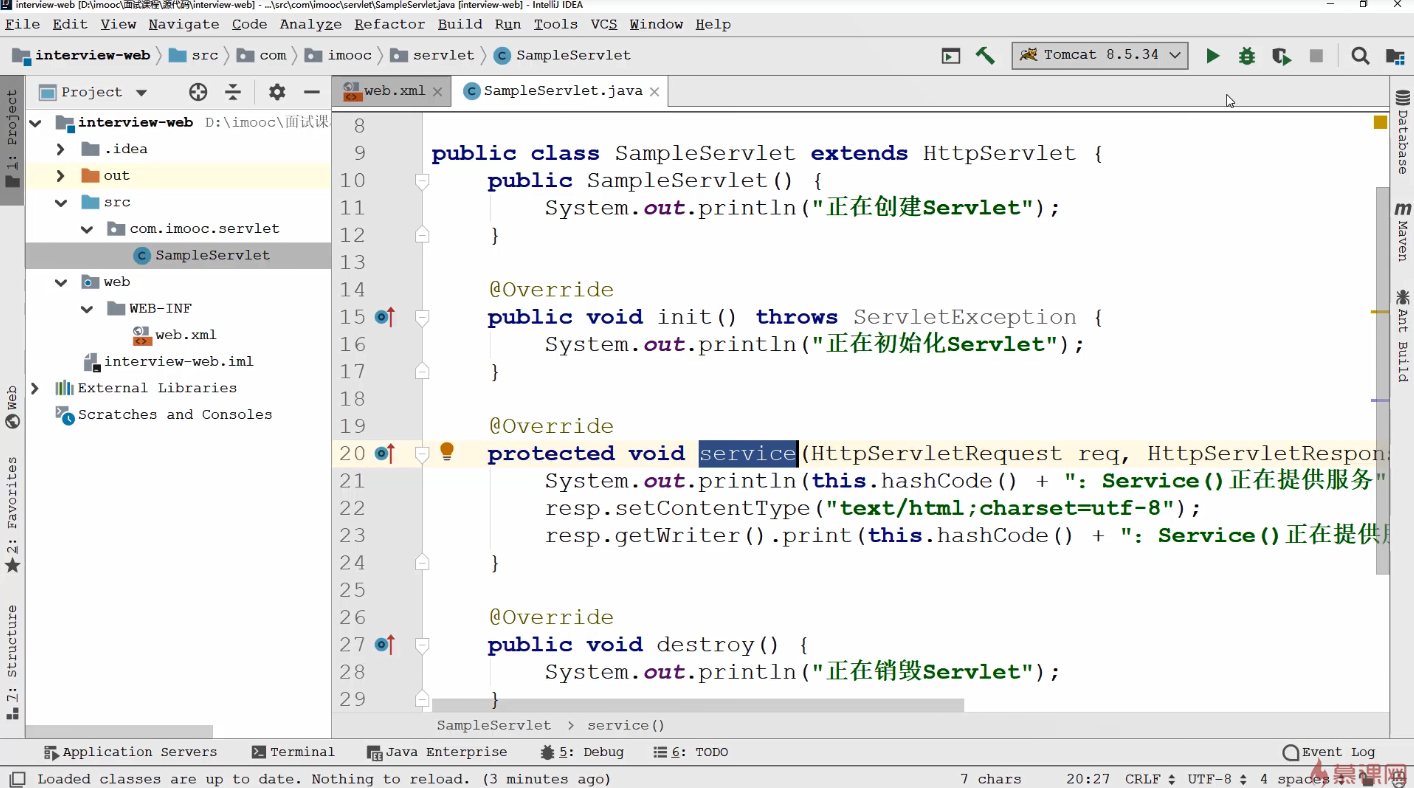Run the Tomcat configuration with green play button
1414x788 pixels.
1212,56
